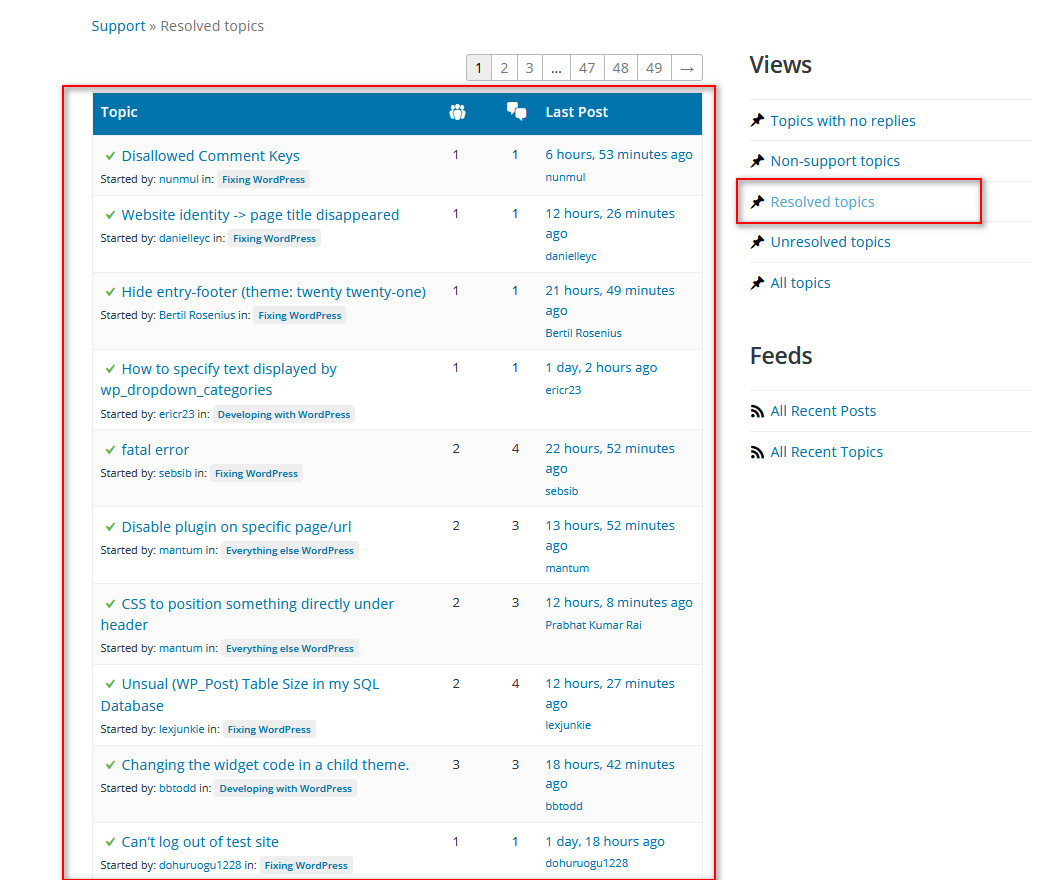Open Unsual WP_Post Table Size topic
The height and width of the screenshot is (880, 1042).
240,695
